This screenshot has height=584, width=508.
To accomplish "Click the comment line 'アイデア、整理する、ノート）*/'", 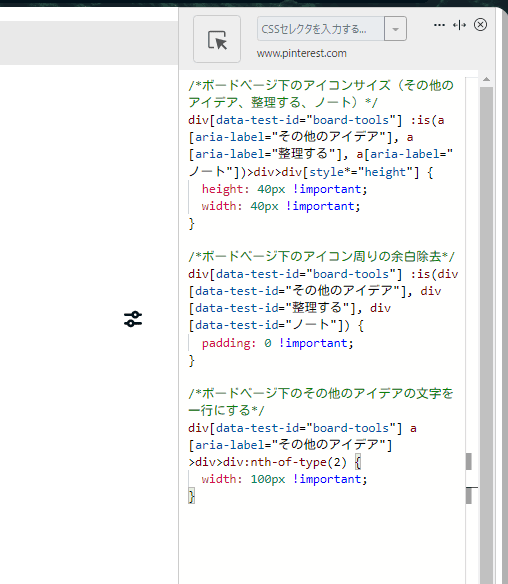I will click(x=283, y=102).
